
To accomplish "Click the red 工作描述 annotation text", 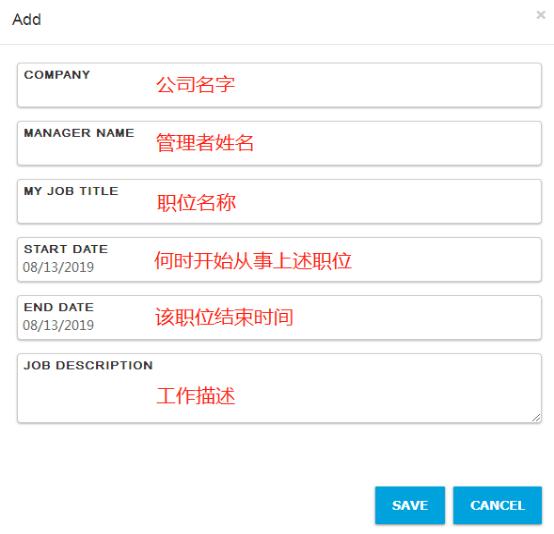I will click(x=196, y=395).
